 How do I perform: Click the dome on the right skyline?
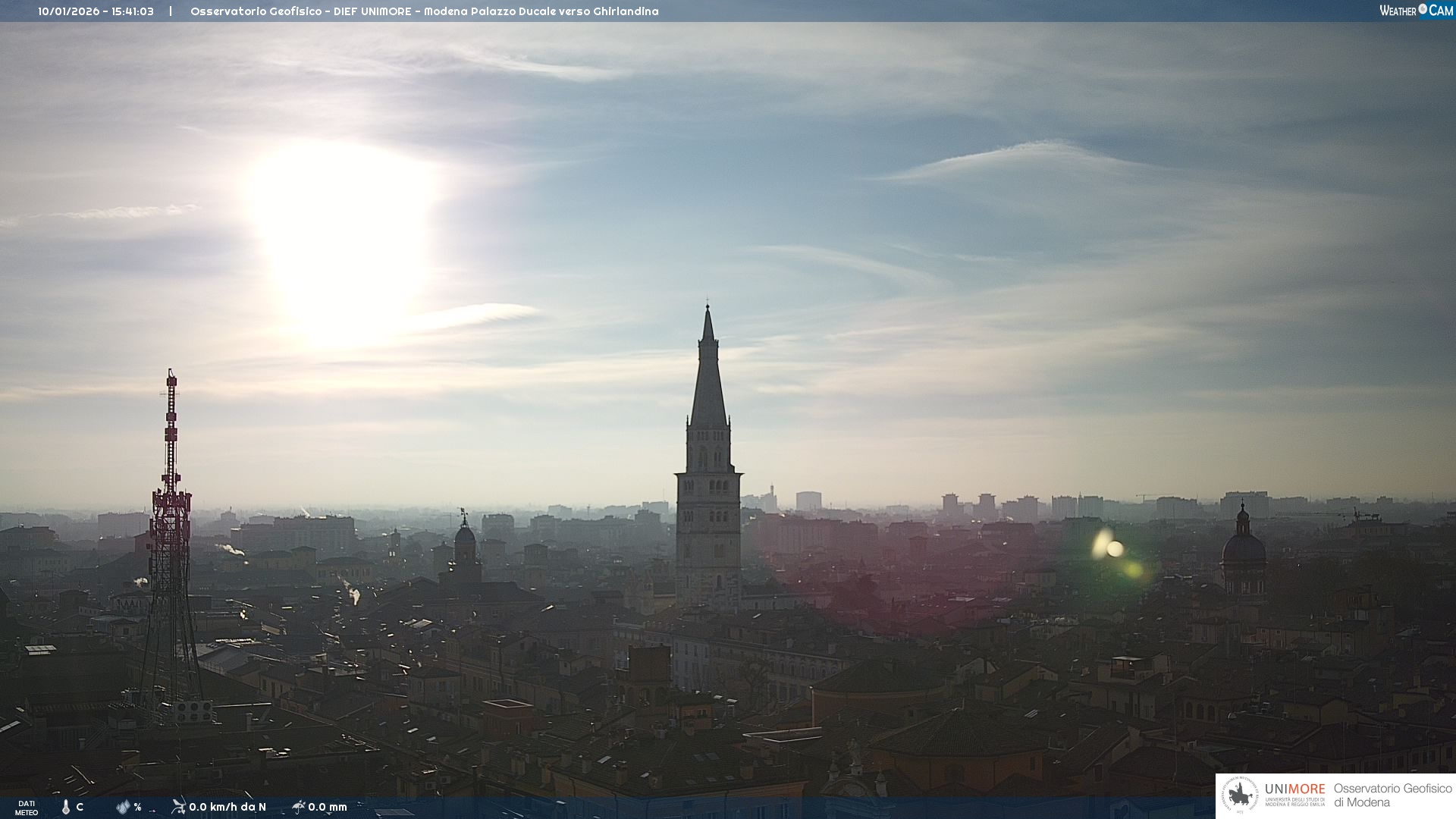tap(1244, 548)
